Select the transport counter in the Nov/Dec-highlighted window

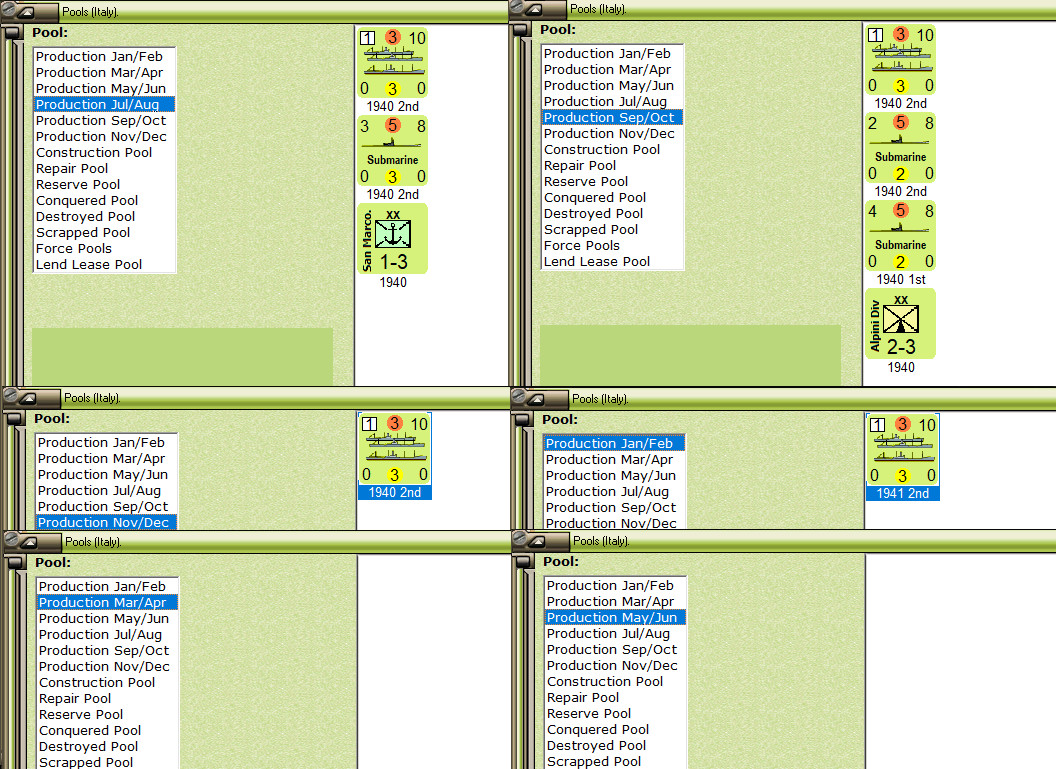click(x=395, y=449)
